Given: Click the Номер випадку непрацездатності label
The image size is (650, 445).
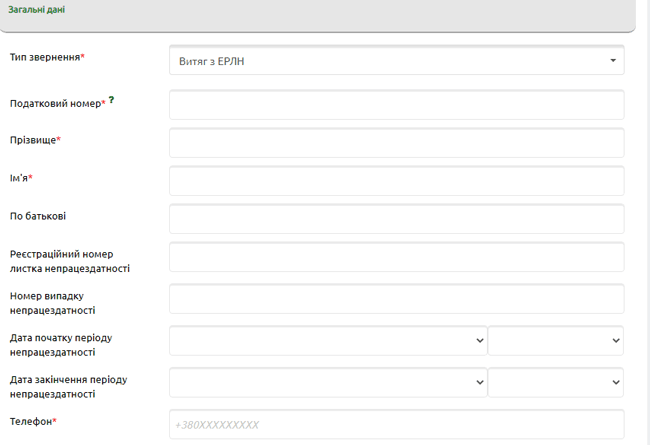Looking at the screenshot, I should [52, 303].
